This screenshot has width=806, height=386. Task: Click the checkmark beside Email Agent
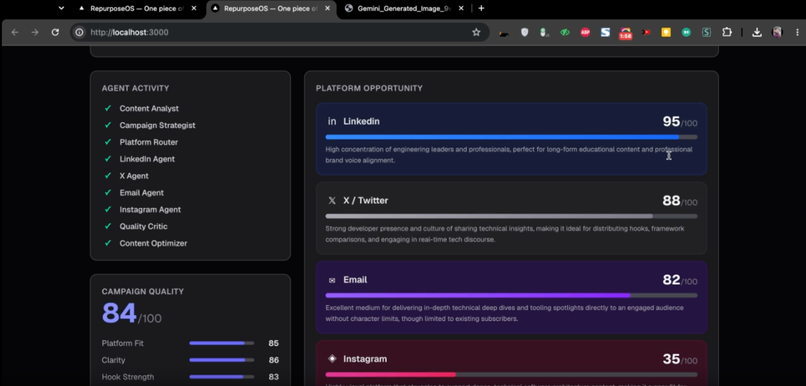pyautogui.click(x=108, y=193)
